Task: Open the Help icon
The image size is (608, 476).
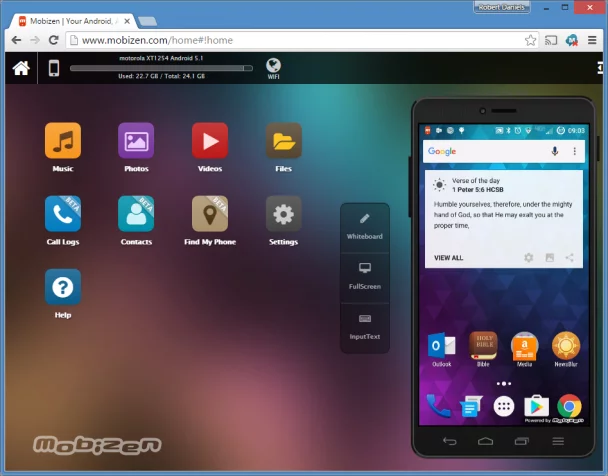Action: 63,287
